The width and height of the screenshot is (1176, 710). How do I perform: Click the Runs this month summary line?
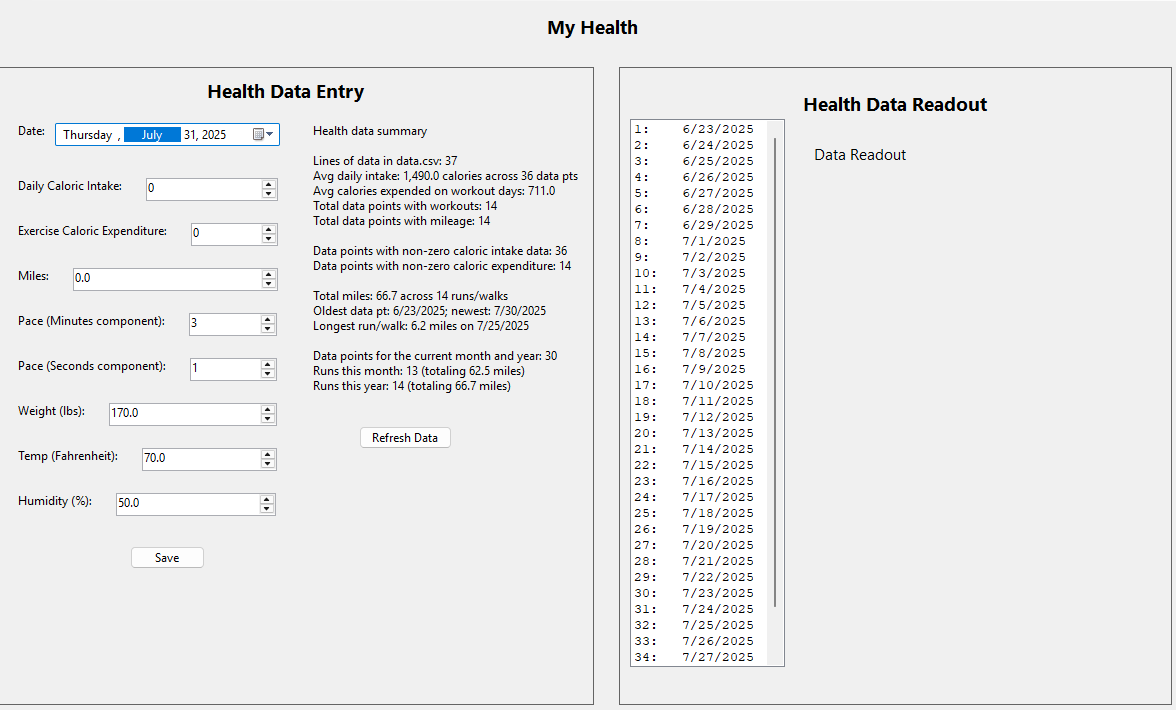click(x=418, y=371)
